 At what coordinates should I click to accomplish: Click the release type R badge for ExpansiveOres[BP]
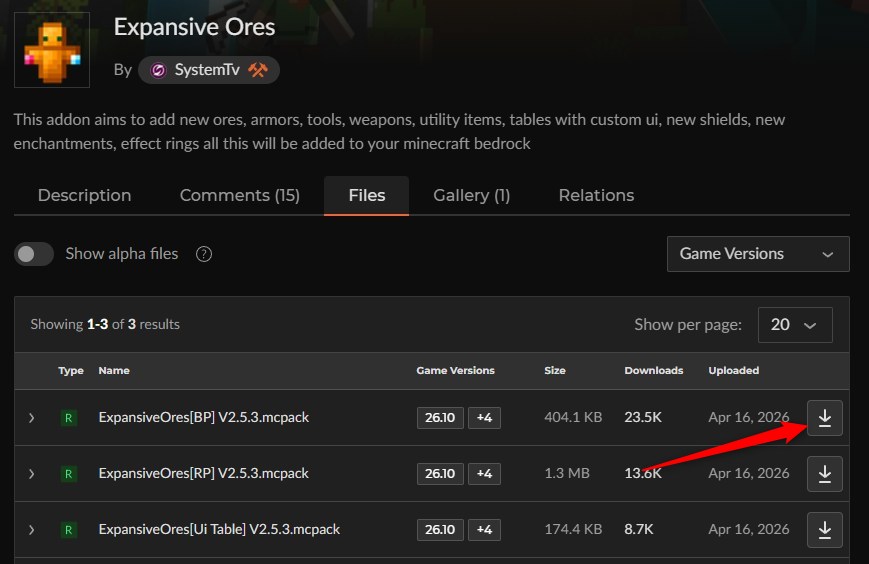coord(69,418)
